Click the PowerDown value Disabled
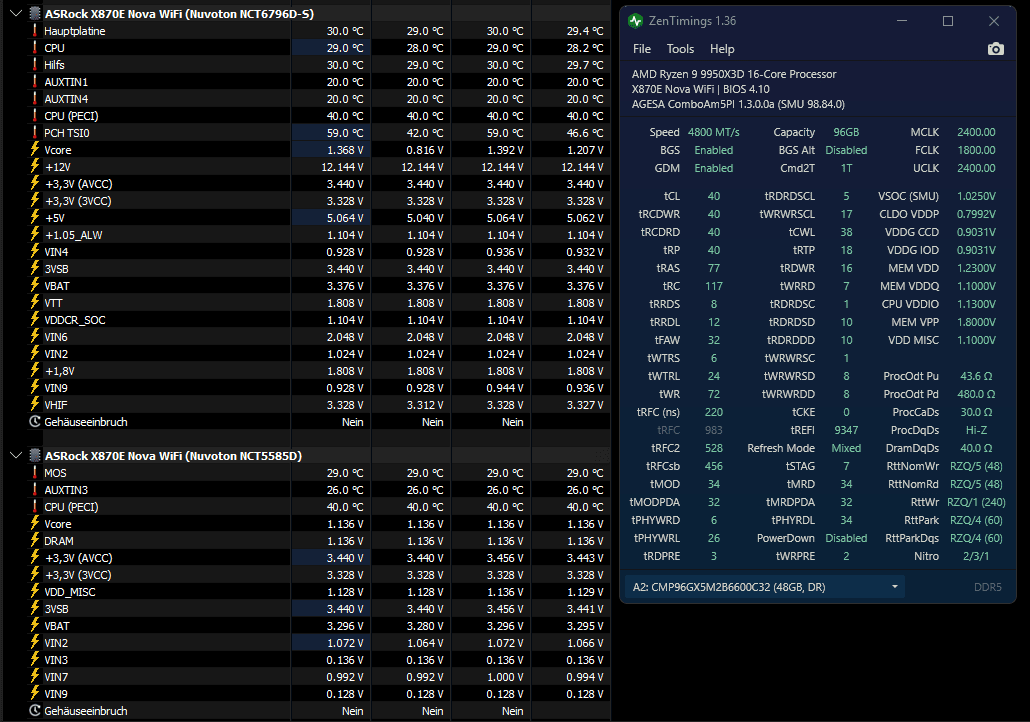The height and width of the screenshot is (722, 1030). click(x=846, y=538)
